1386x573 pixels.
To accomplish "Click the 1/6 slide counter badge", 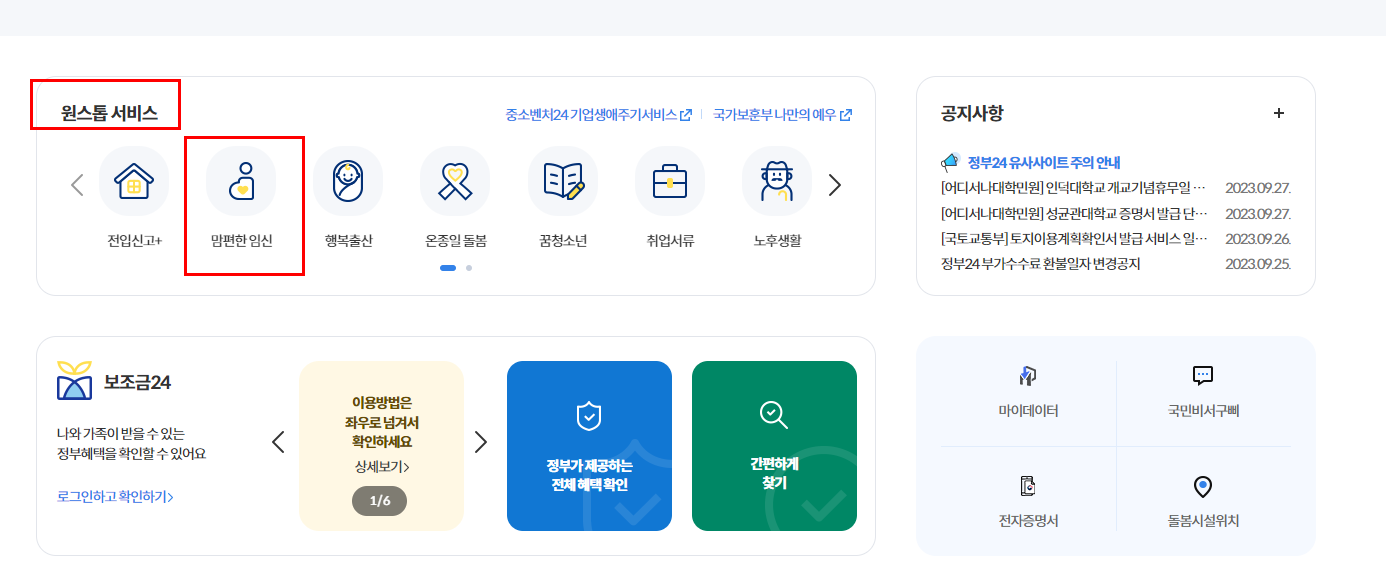I will click(x=380, y=500).
